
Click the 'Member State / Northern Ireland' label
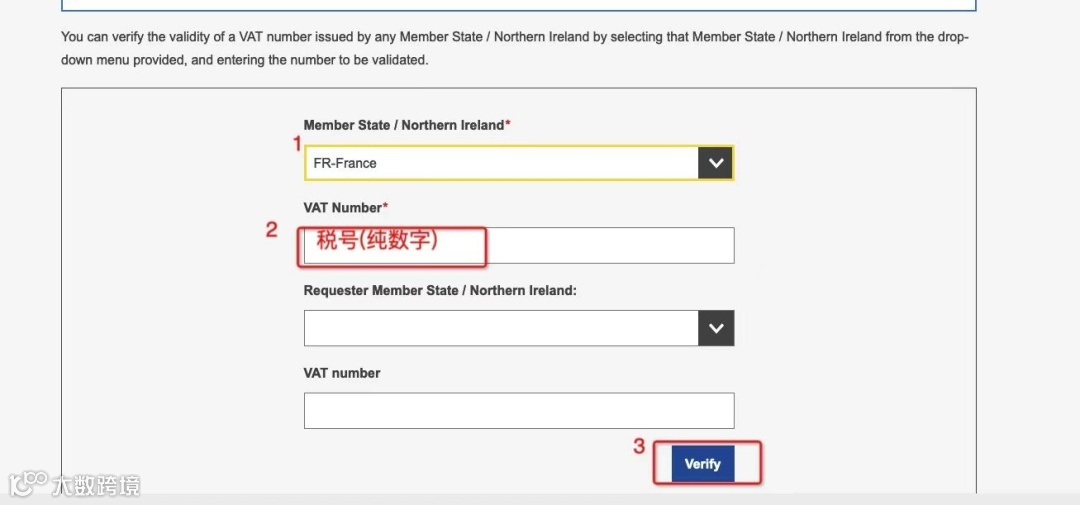pyautogui.click(x=404, y=125)
